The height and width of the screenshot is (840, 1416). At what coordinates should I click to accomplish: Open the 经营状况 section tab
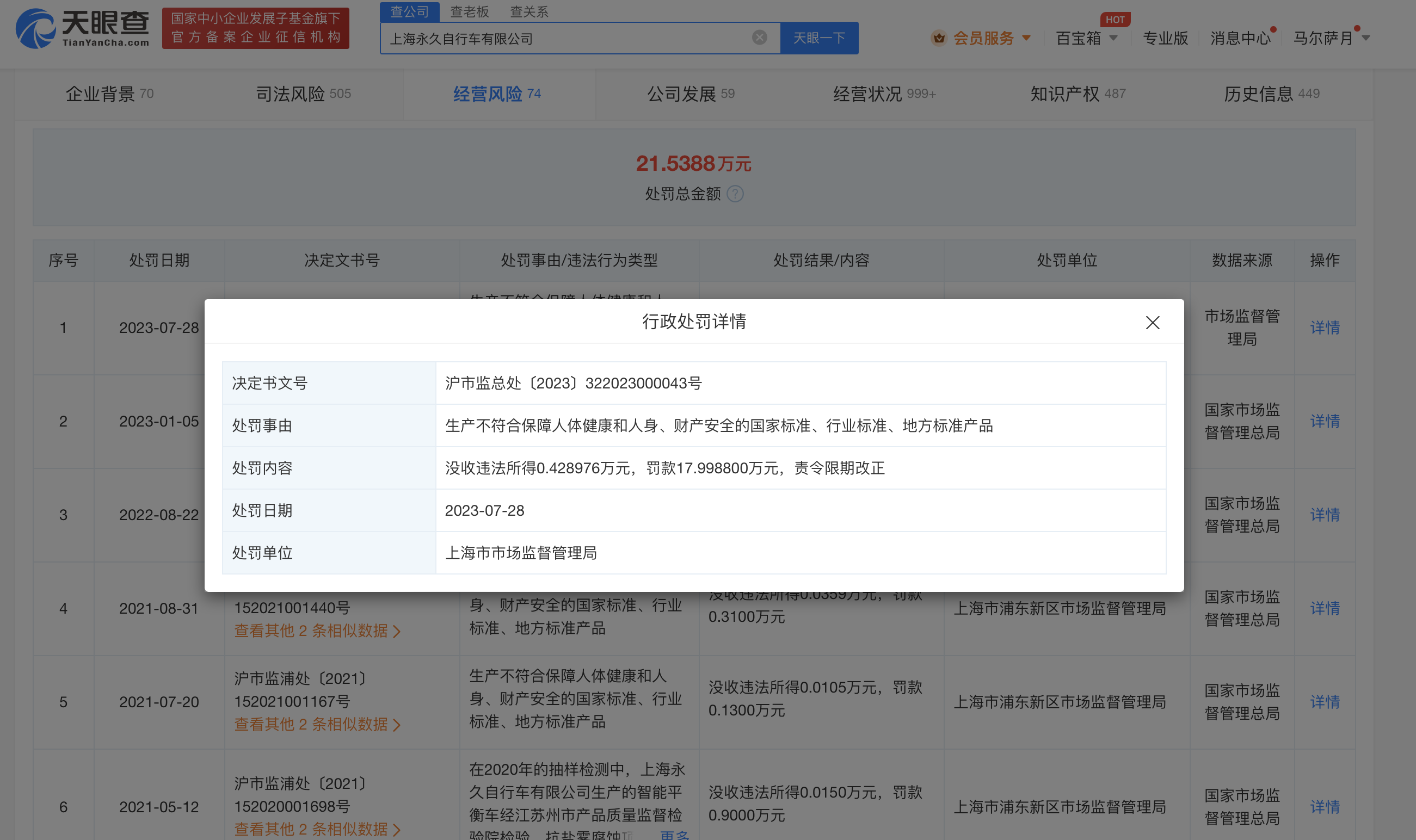pos(884,94)
